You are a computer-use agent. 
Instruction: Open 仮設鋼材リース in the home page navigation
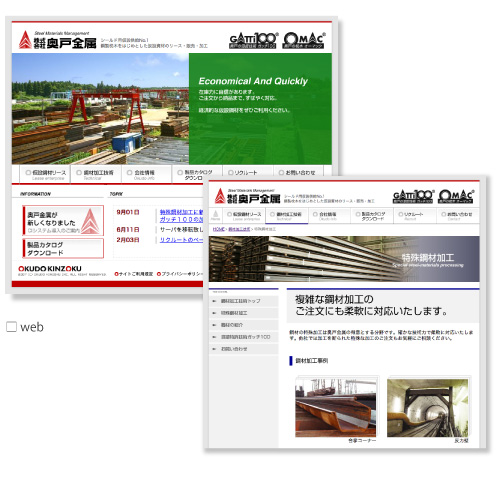(x=45, y=174)
